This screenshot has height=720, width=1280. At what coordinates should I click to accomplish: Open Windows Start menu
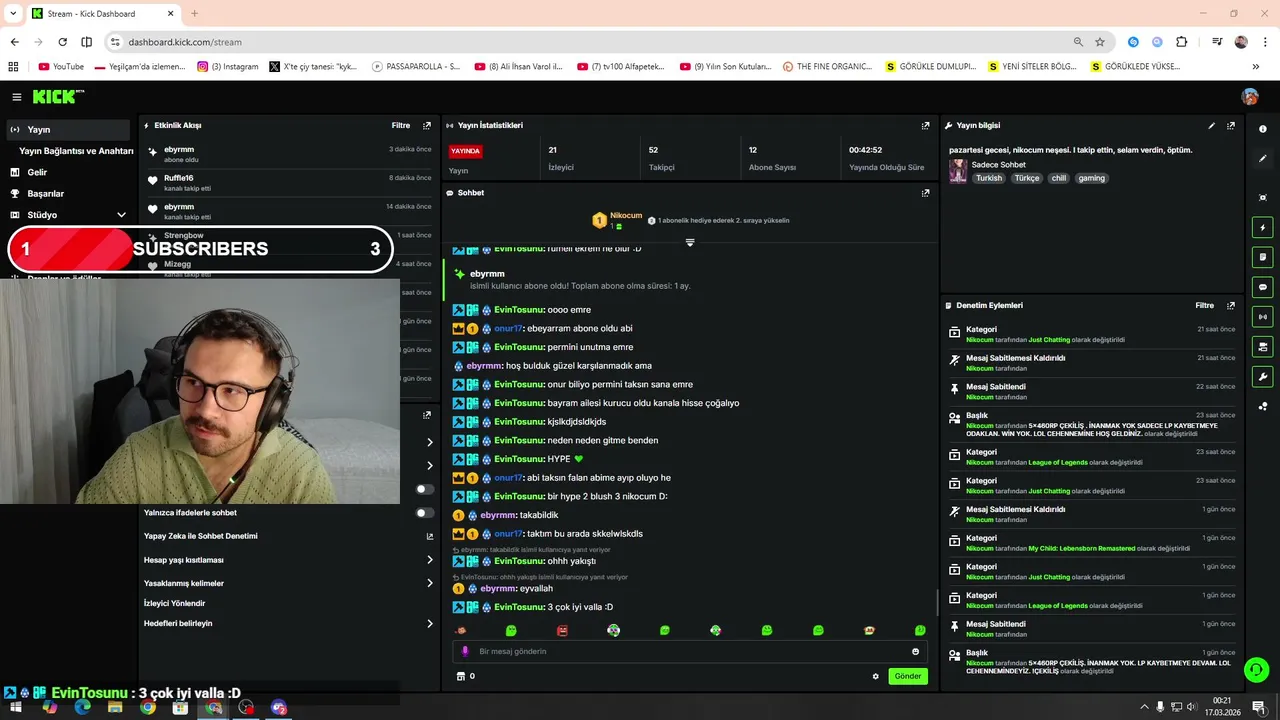pyautogui.click(x=16, y=708)
